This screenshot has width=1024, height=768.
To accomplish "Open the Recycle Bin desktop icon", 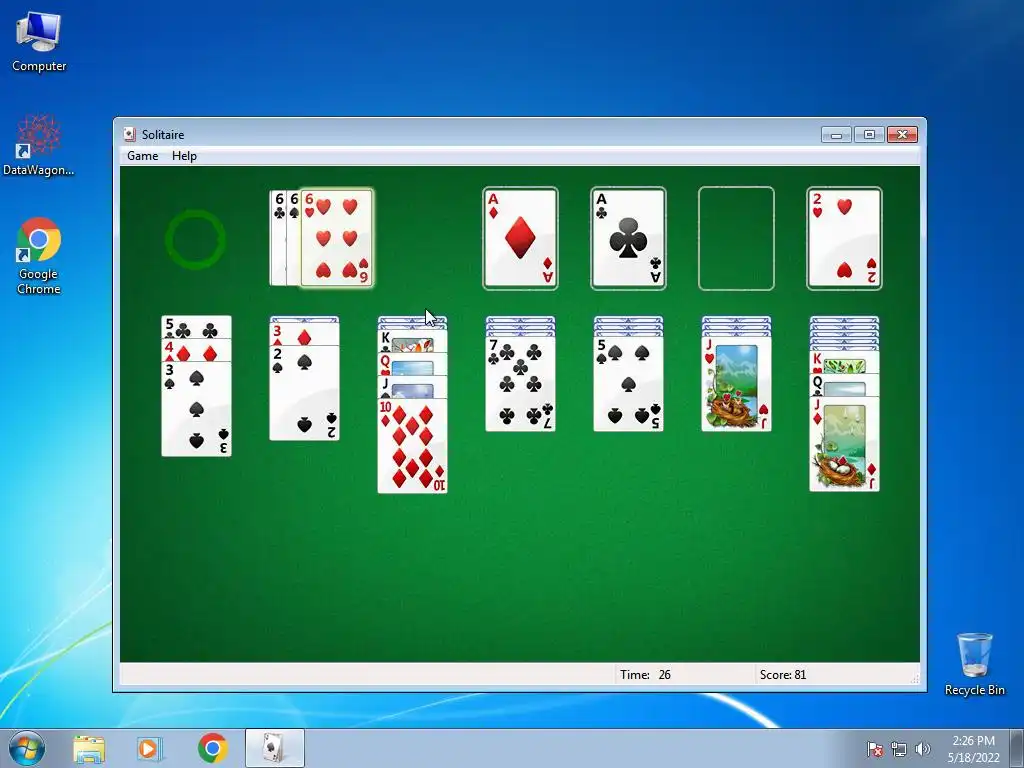I will click(974, 664).
